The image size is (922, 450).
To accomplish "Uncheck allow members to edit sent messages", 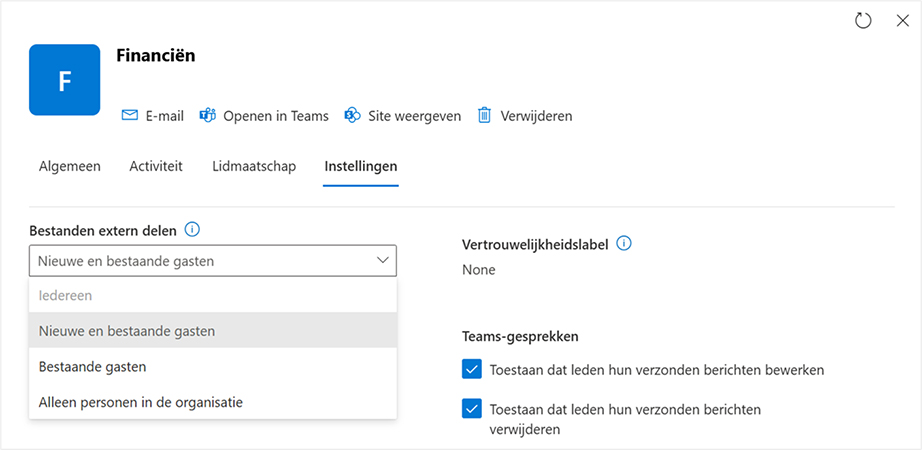I will [x=472, y=370].
